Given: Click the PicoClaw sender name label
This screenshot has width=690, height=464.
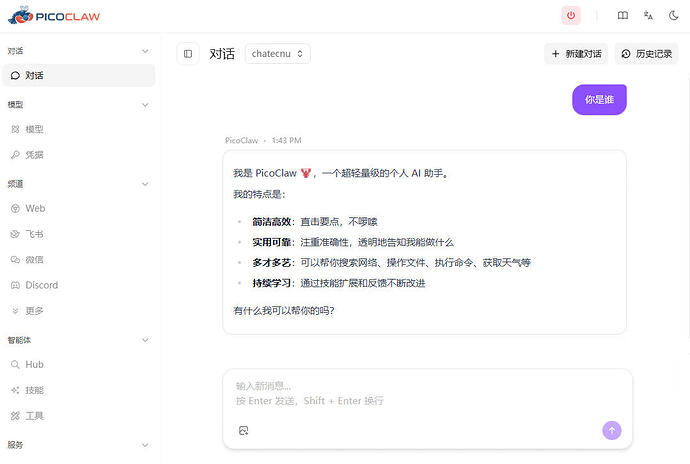Looking at the screenshot, I should (x=242, y=140).
